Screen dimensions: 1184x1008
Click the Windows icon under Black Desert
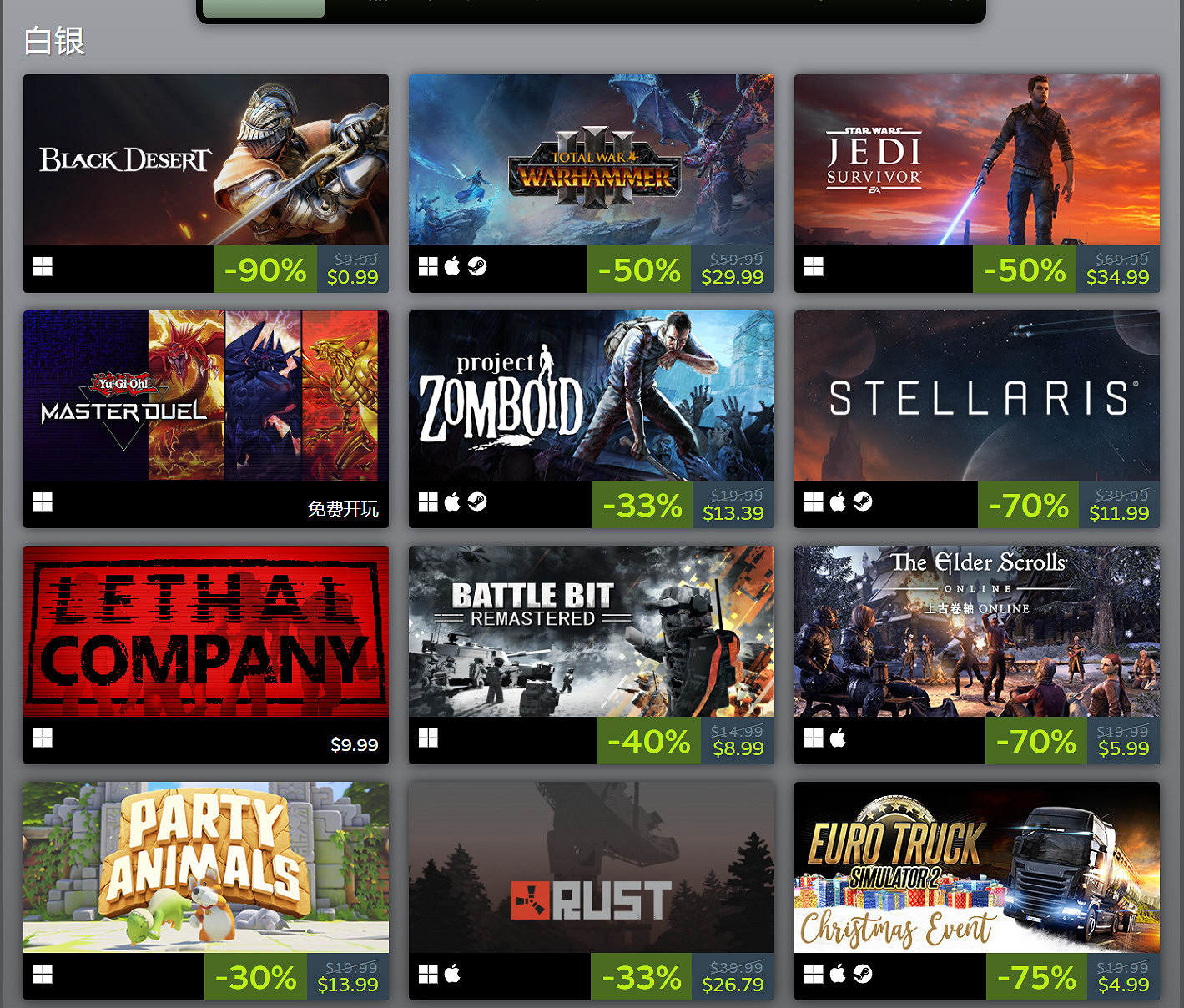click(43, 267)
